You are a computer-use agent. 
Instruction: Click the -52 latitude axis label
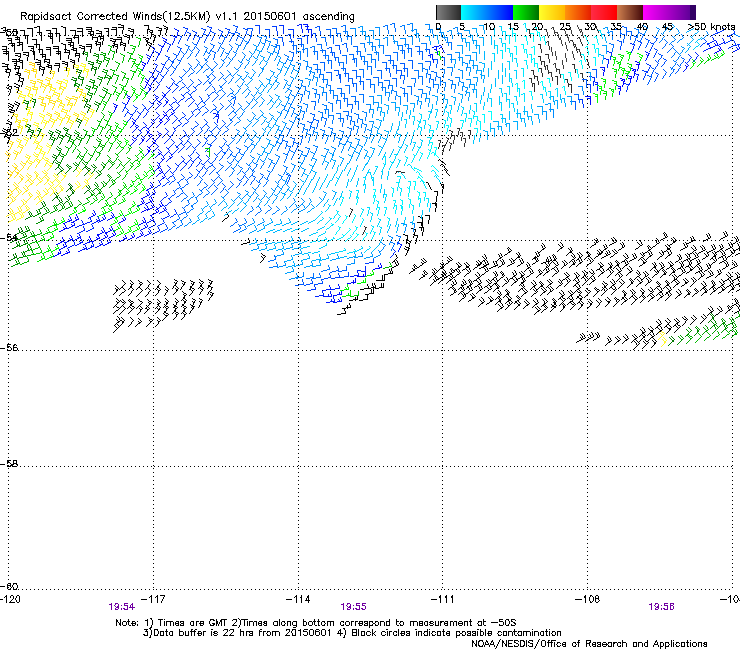[x=10, y=133]
